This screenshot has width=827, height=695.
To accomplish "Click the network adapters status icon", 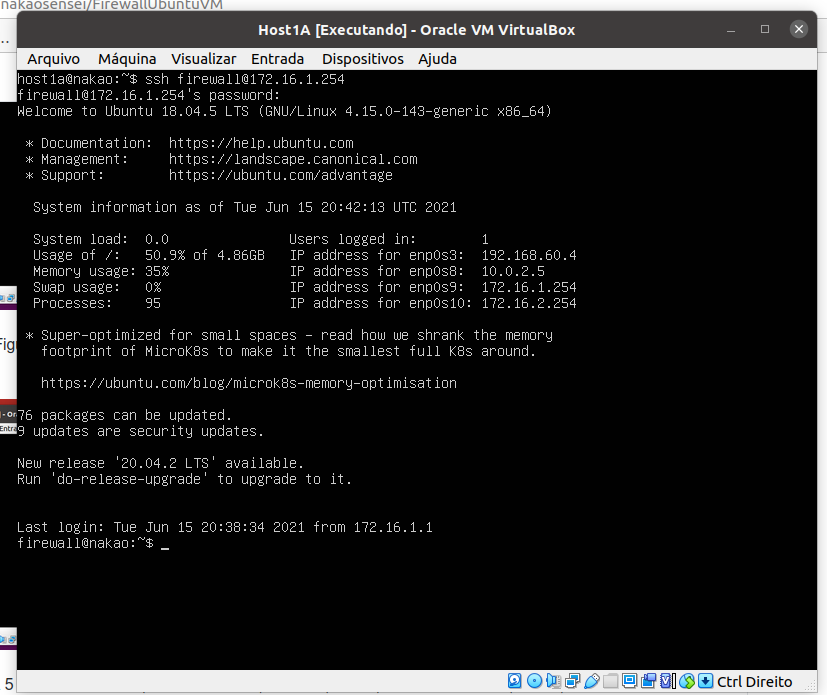I will (572, 681).
